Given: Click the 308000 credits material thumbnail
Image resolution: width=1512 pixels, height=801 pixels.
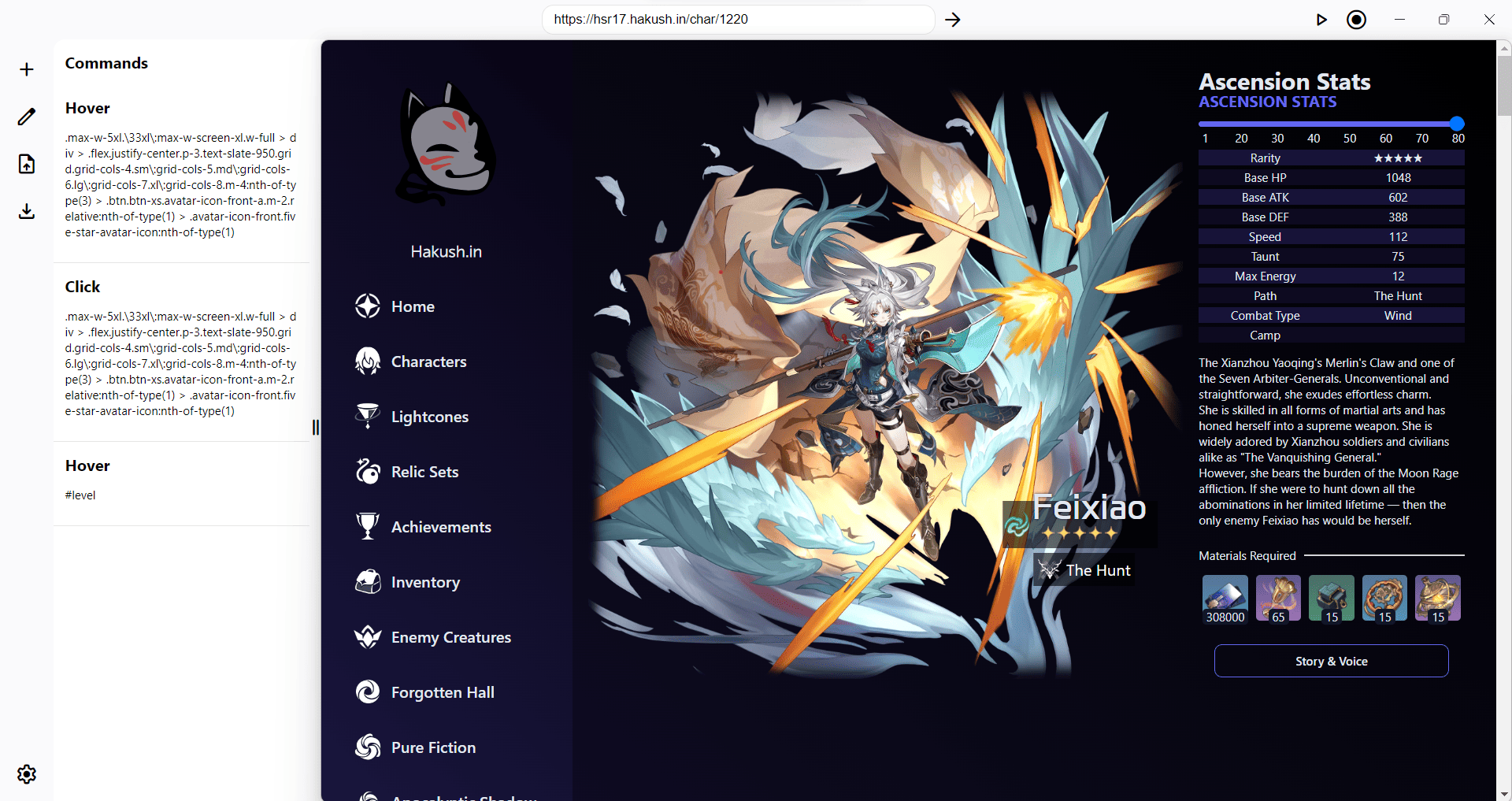Looking at the screenshot, I should coord(1225,599).
